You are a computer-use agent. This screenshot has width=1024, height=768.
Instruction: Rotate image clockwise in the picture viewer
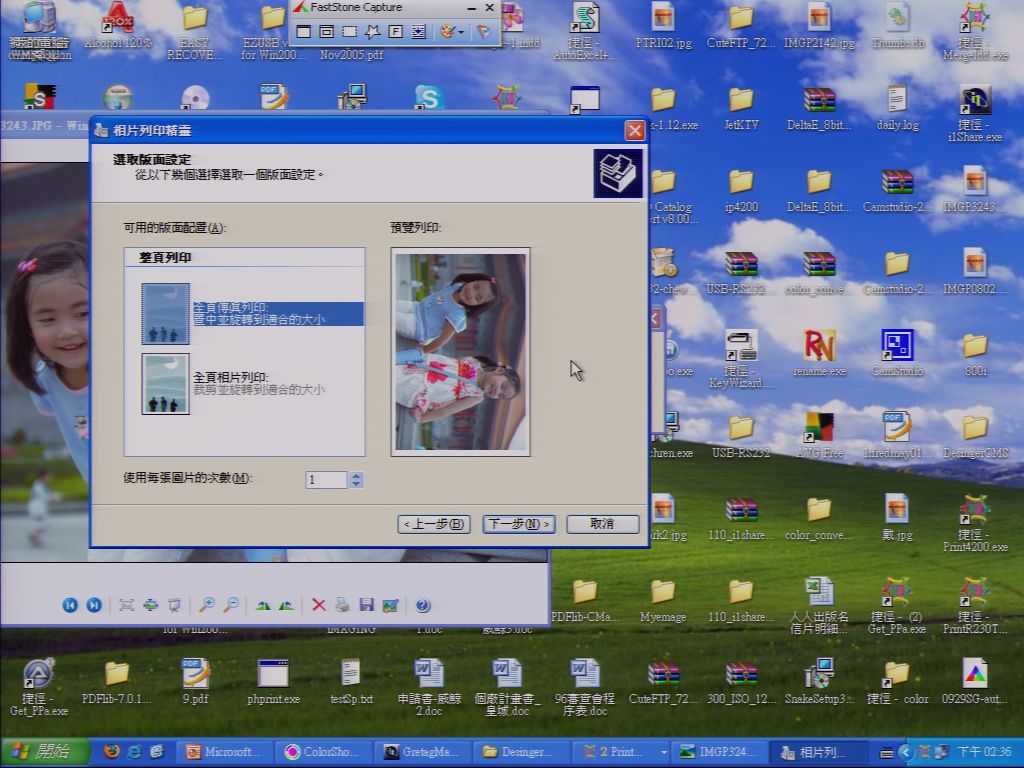(263, 605)
